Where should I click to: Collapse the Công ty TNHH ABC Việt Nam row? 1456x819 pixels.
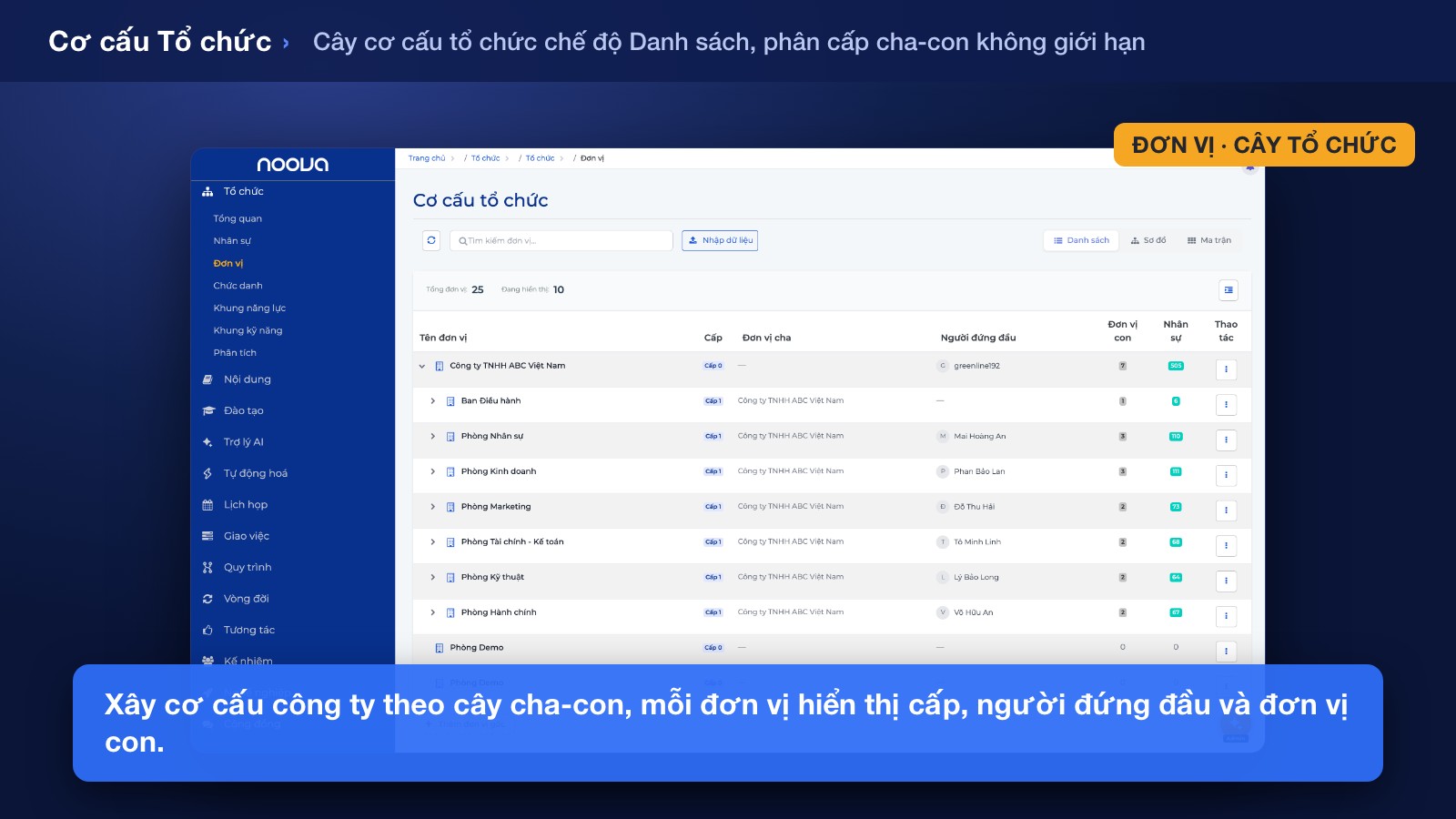pos(421,367)
